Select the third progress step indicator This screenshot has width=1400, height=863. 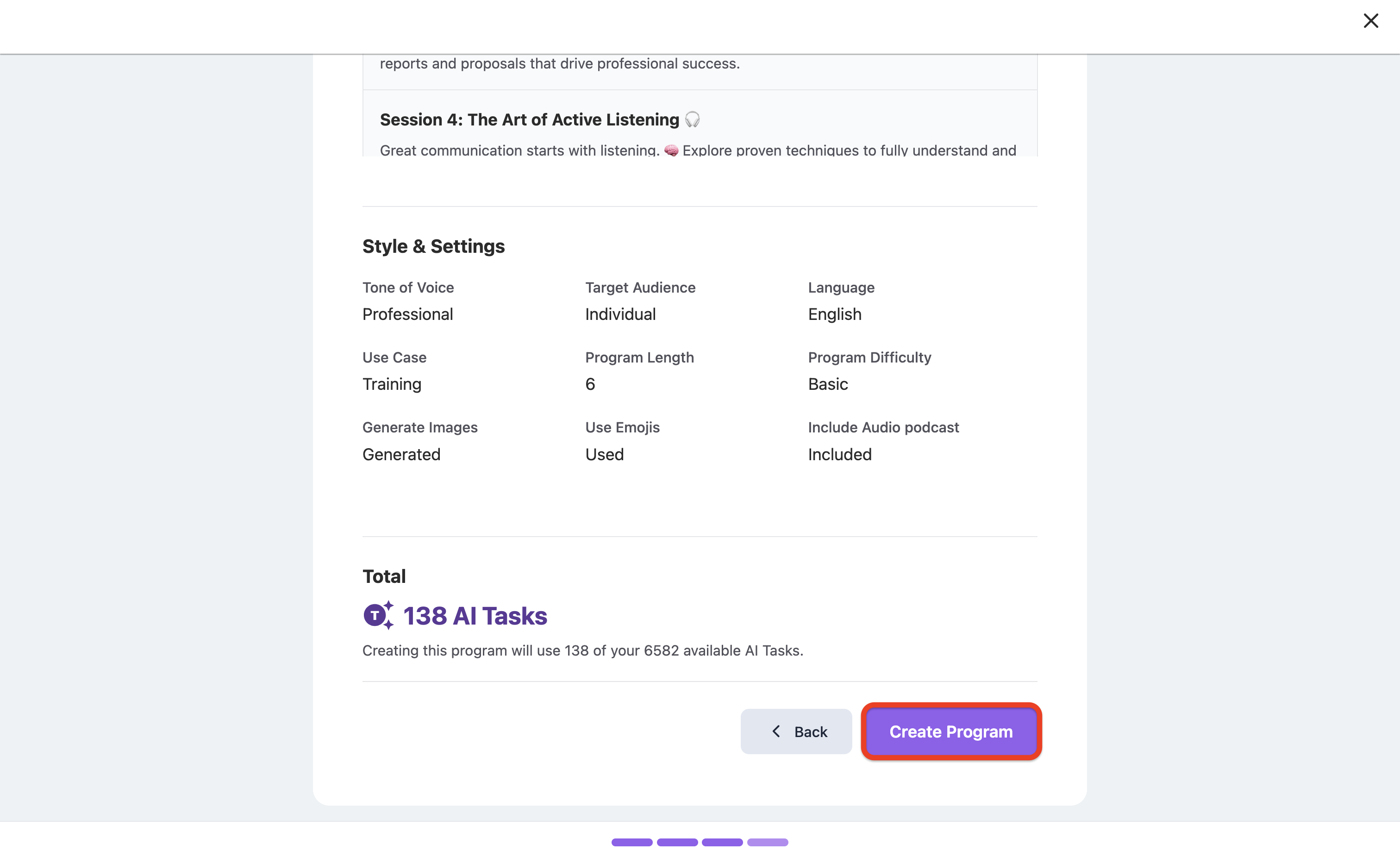click(722, 842)
